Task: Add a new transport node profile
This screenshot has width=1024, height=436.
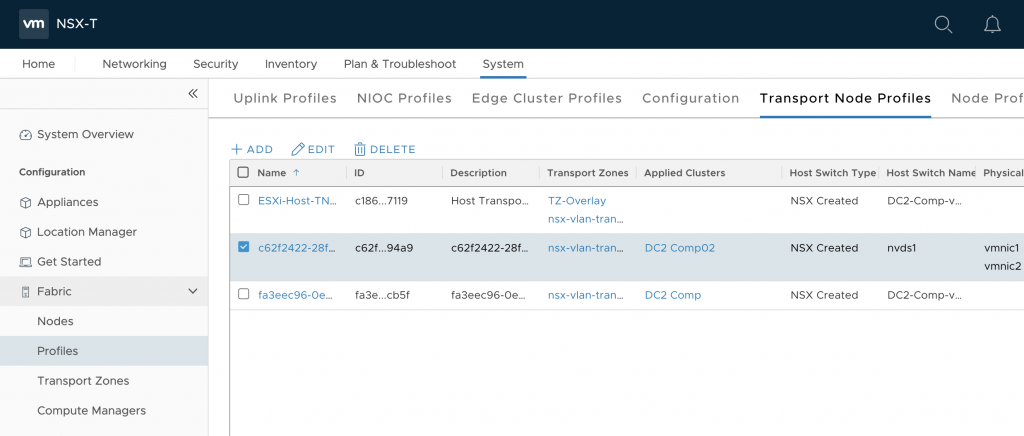Action: click(252, 149)
